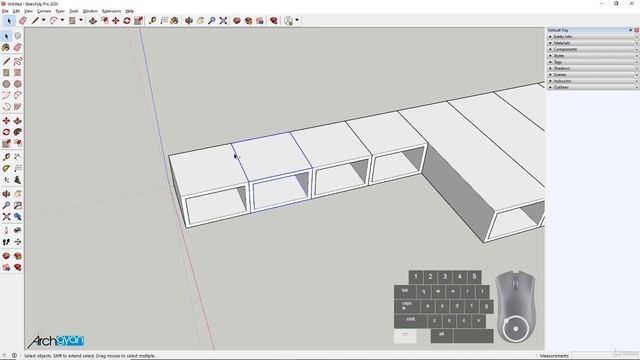Expand the Shadows panel
640x360 pixels.
[x=593, y=69]
